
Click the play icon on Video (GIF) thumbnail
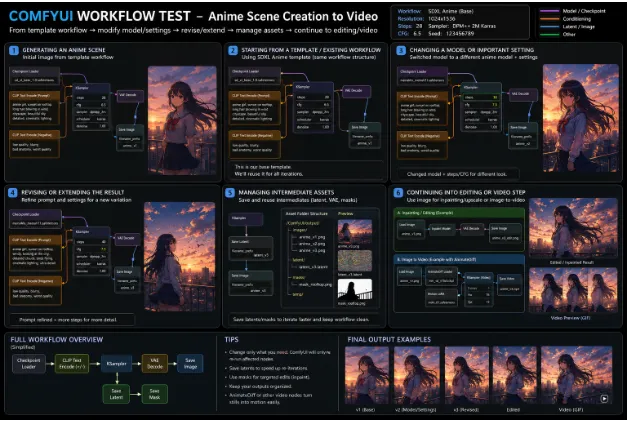tap(604, 399)
